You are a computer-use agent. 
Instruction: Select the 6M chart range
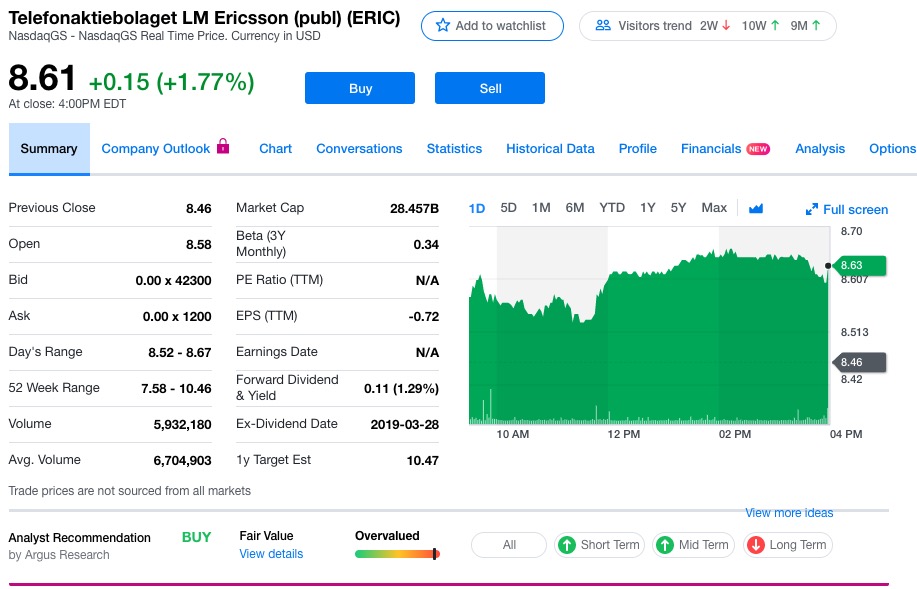(575, 208)
